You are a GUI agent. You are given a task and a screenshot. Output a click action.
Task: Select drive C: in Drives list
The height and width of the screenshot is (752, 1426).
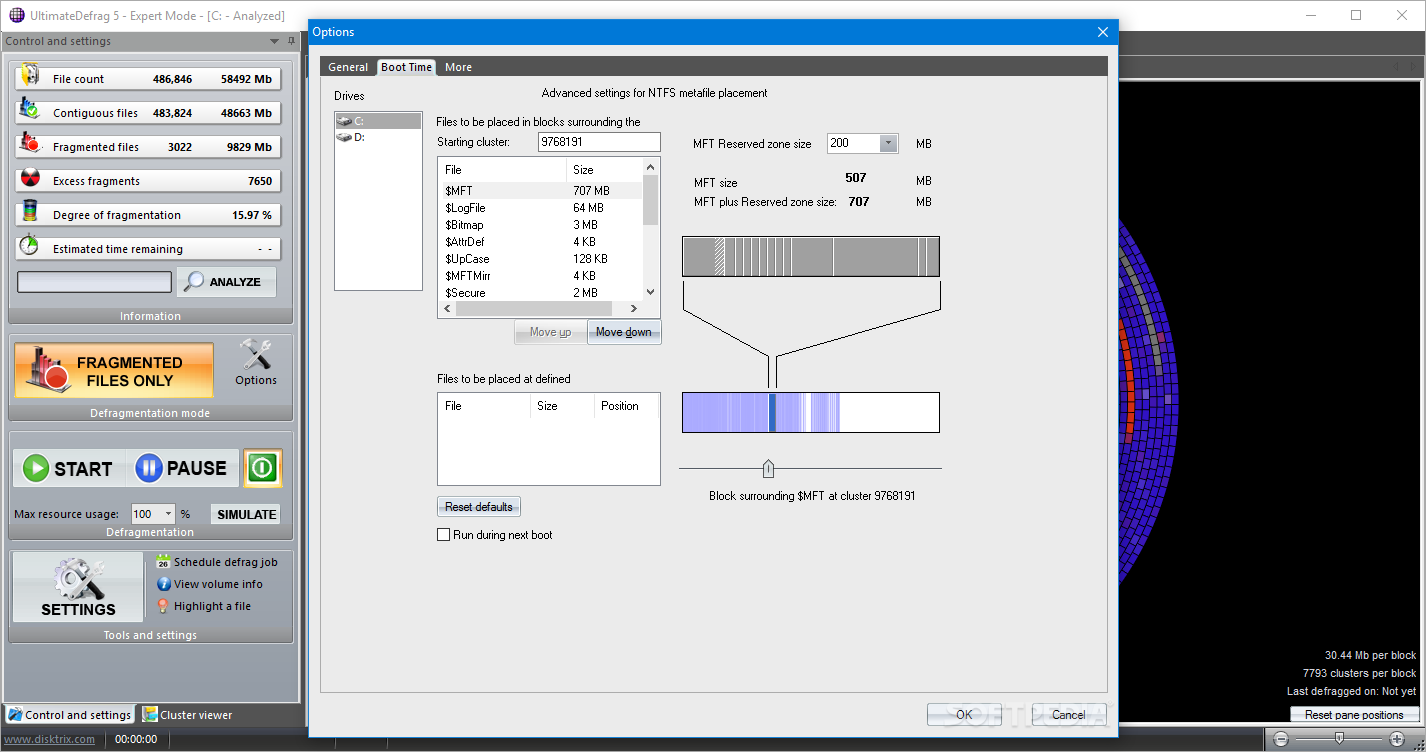point(378,121)
